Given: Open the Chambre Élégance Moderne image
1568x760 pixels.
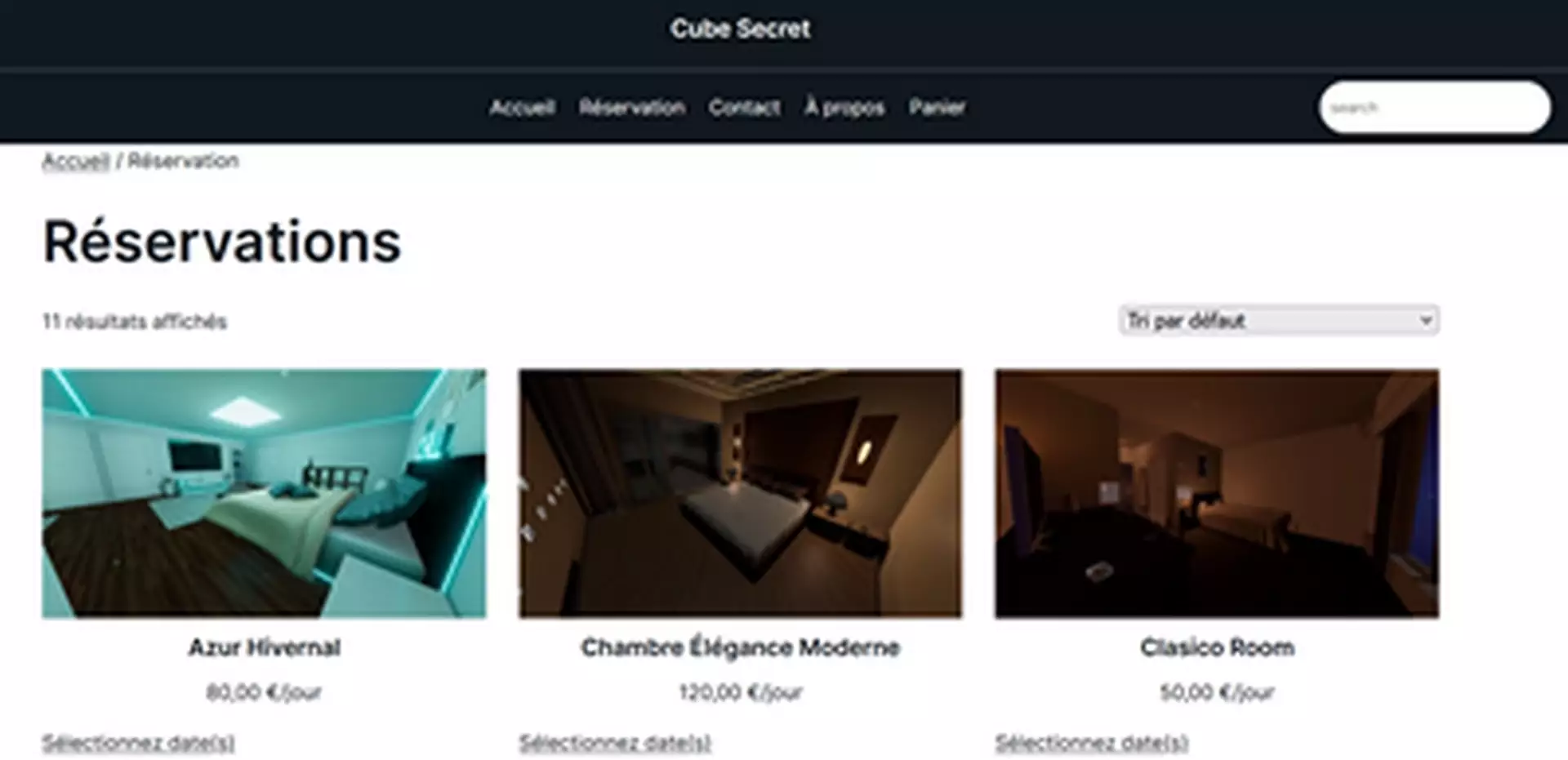Looking at the screenshot, I should click(x=740, y=493).
